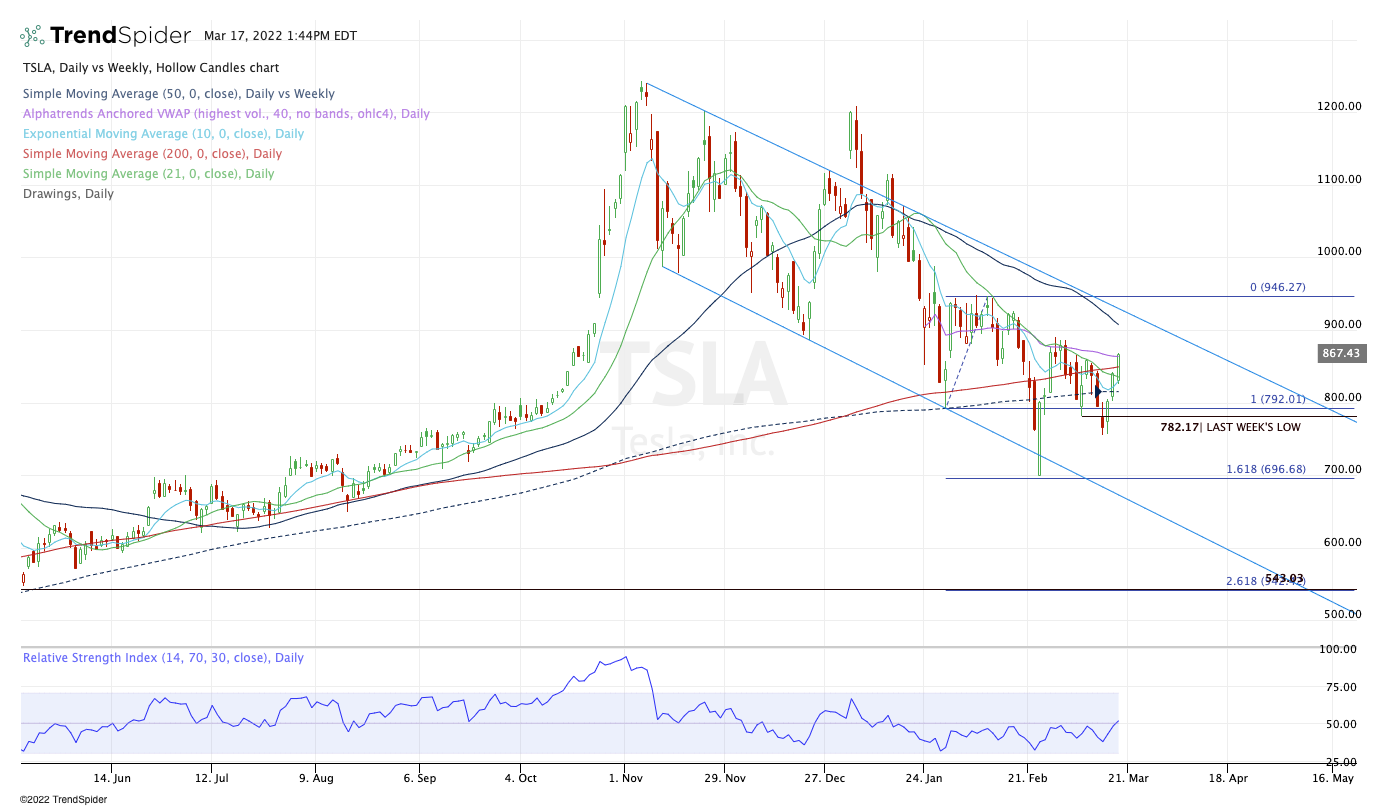
Task: Click the 18. Apr date axis label
Action: tap(1229, 777)
